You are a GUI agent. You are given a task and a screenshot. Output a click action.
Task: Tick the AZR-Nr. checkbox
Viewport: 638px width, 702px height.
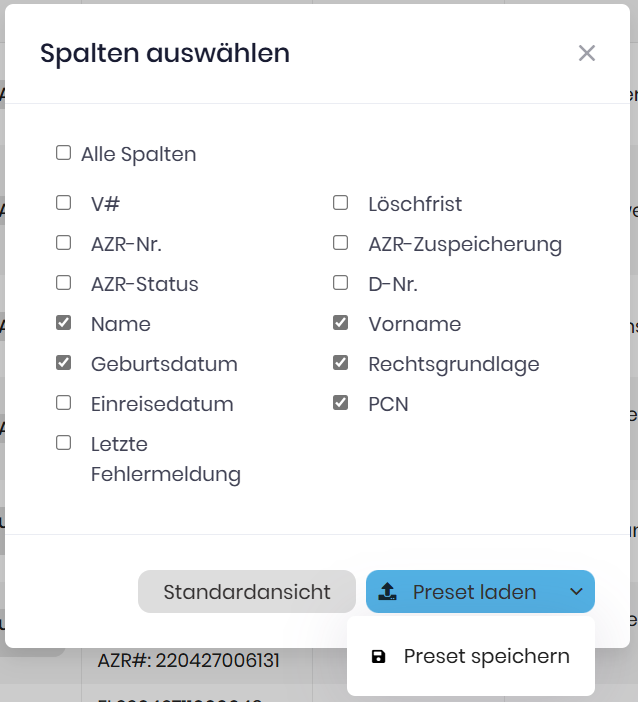tap(64, 243)
